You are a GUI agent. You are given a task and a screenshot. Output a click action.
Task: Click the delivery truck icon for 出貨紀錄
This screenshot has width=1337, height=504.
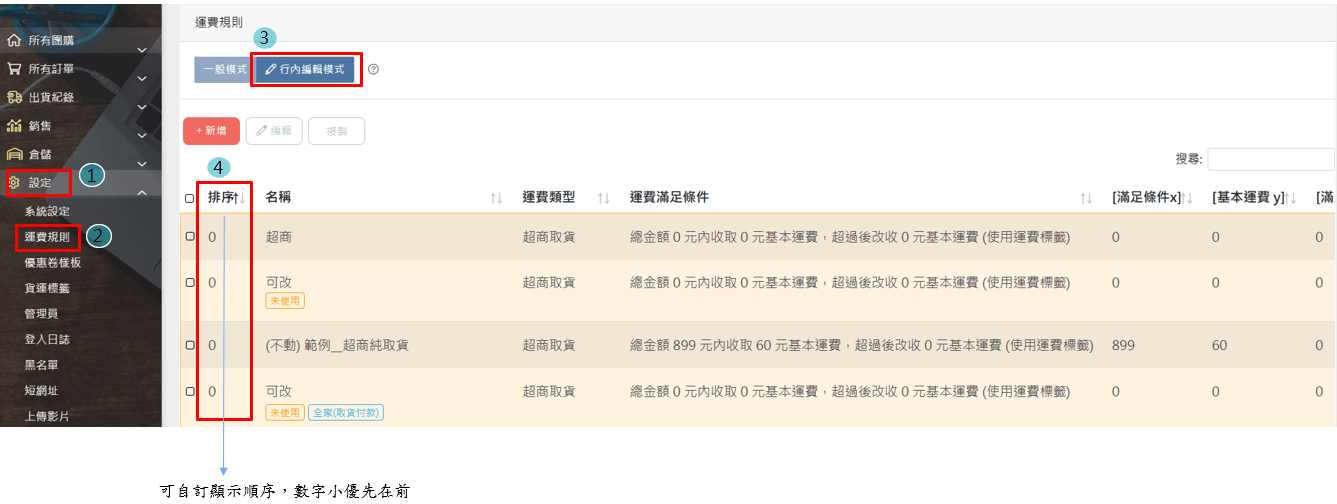(14, 98)
